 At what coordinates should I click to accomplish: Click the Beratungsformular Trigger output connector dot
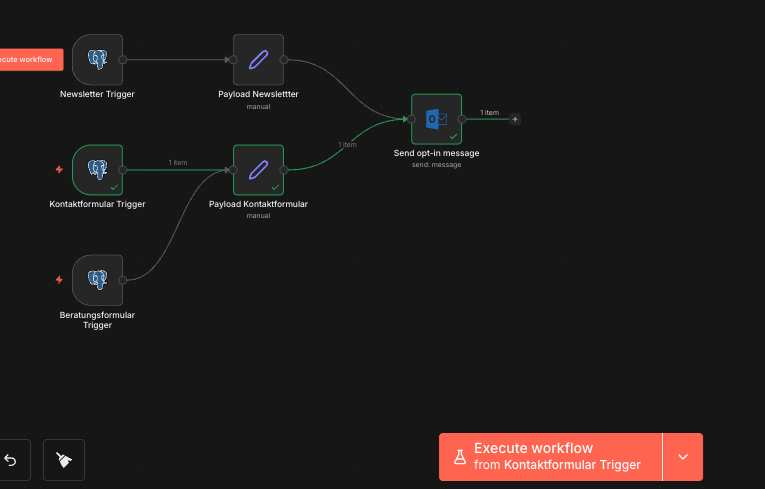pyautogui.click(x=123, y=280)
